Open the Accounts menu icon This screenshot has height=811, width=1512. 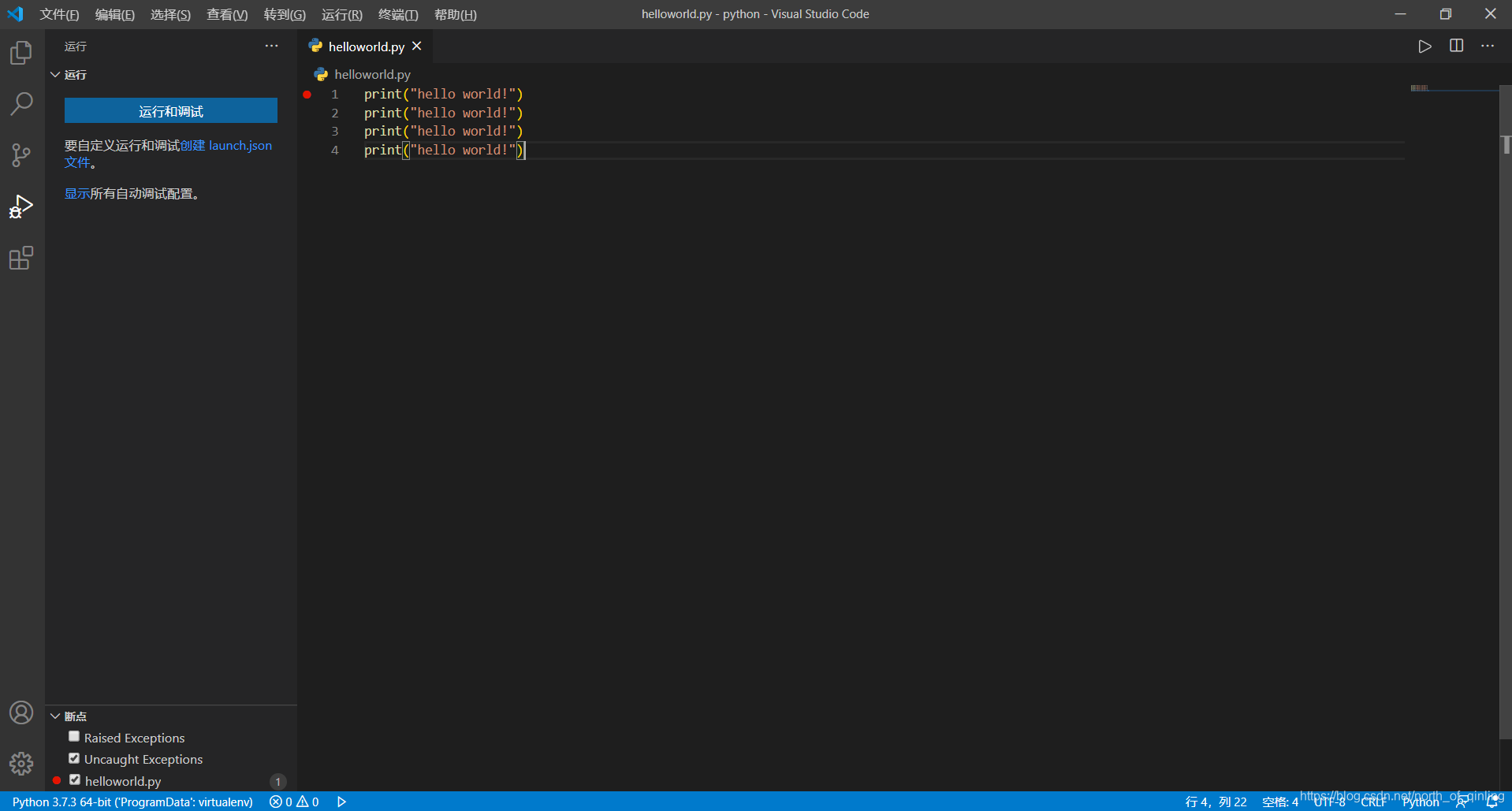pyautogui.click(x=21, y=712)
